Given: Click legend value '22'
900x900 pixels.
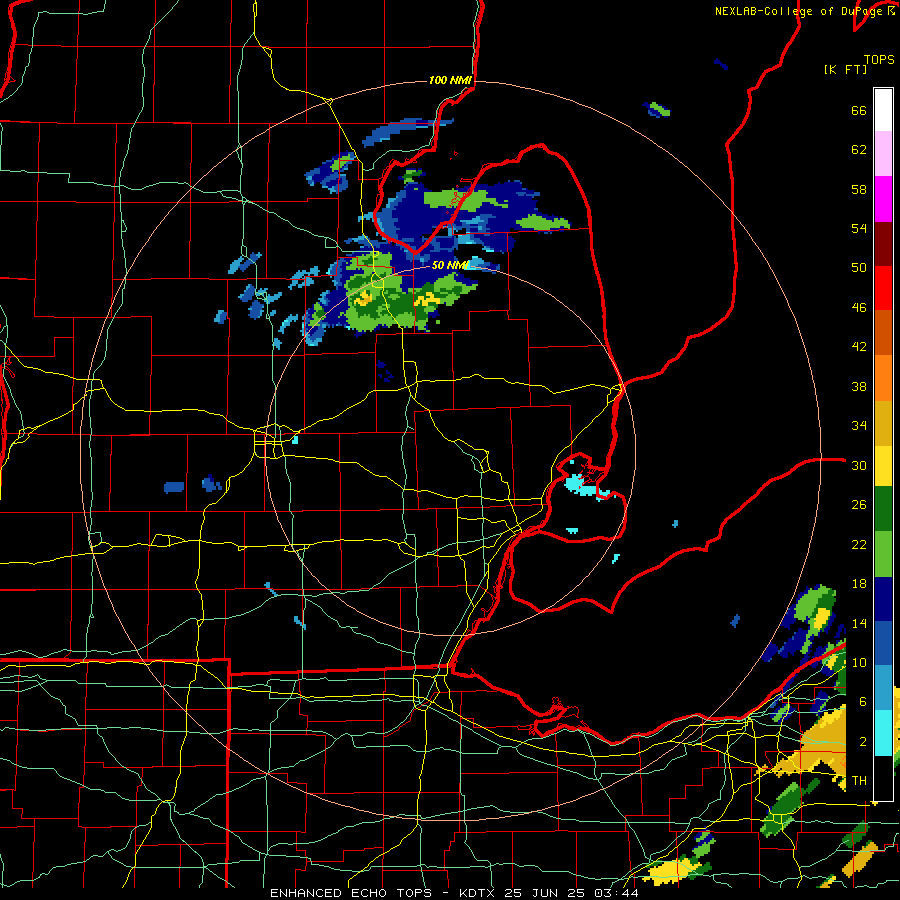Looking at the screenshot, I should click(x=859, y=545).
